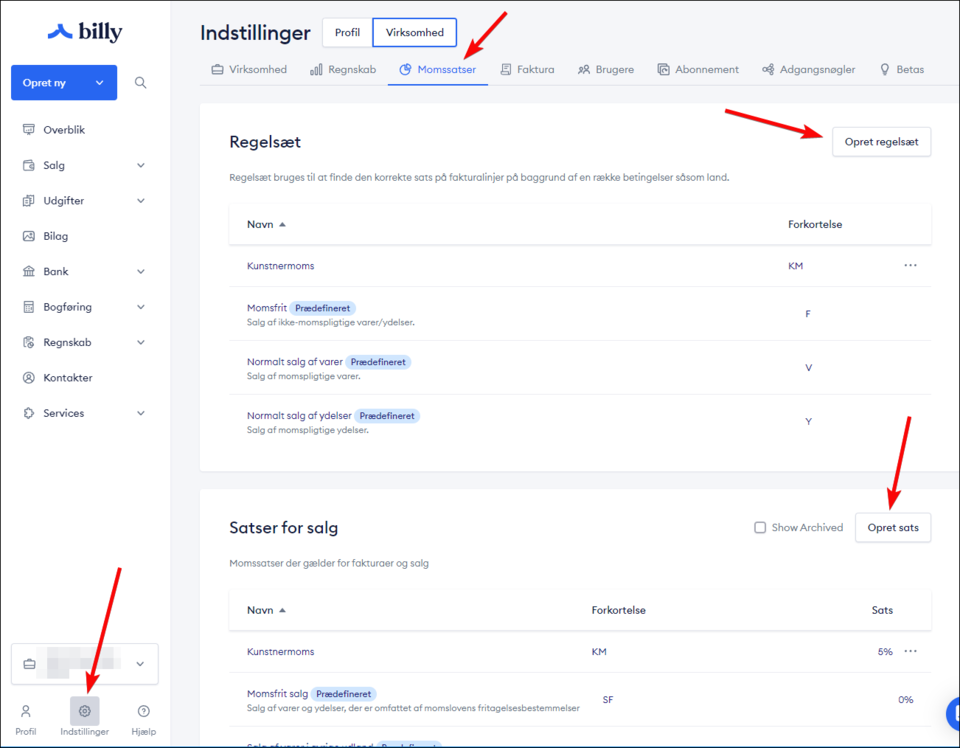This screenshot has width=960, height=748.
Task: Switch to the Profil settings toggle
Action: click(347, 33)
